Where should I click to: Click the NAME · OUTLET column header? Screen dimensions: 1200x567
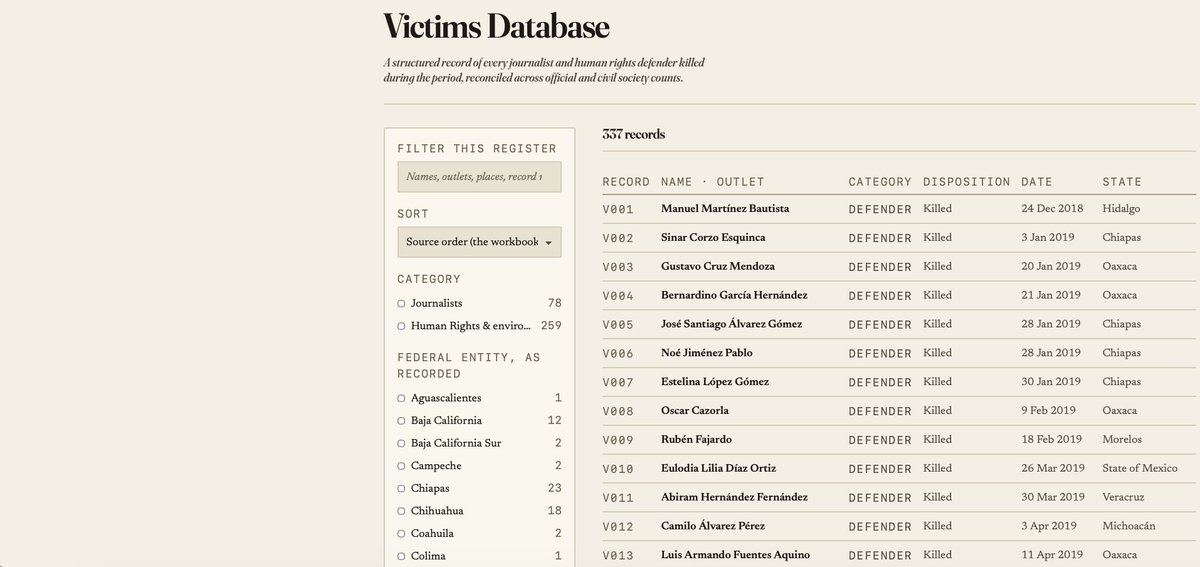(712, 182)
